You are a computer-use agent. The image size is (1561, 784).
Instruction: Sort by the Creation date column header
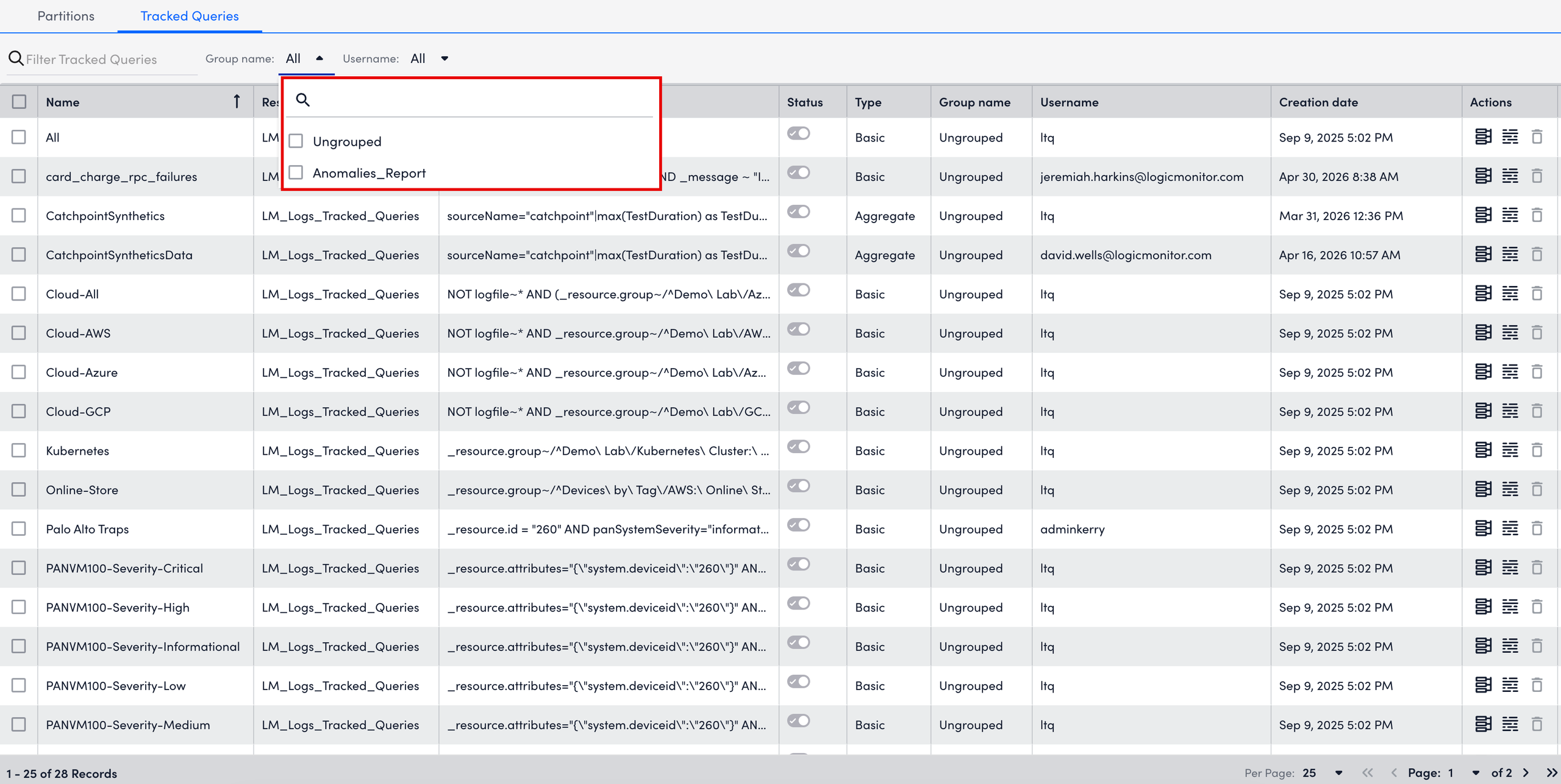point(1318,102)
